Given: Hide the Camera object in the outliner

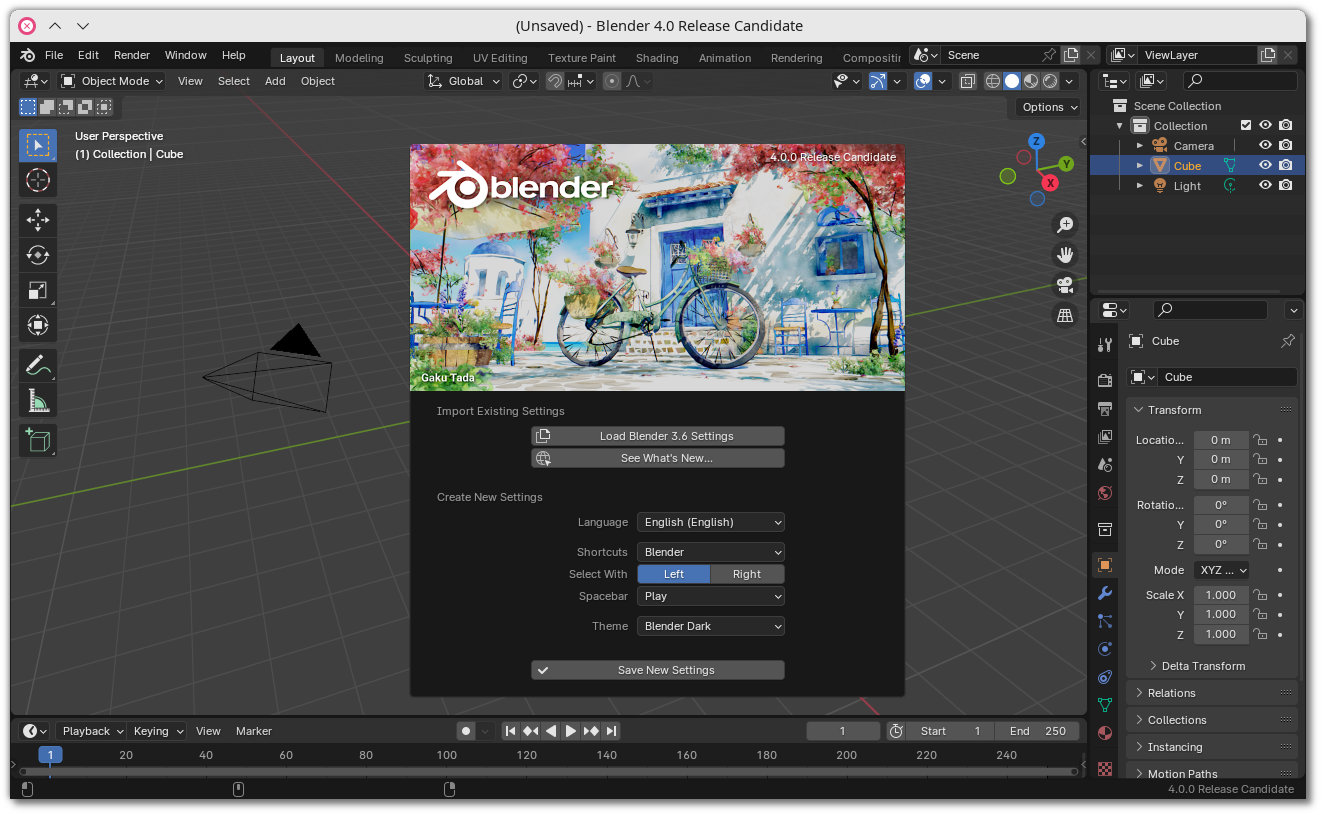Looking at the screenshot, I should pos(1265,146).
